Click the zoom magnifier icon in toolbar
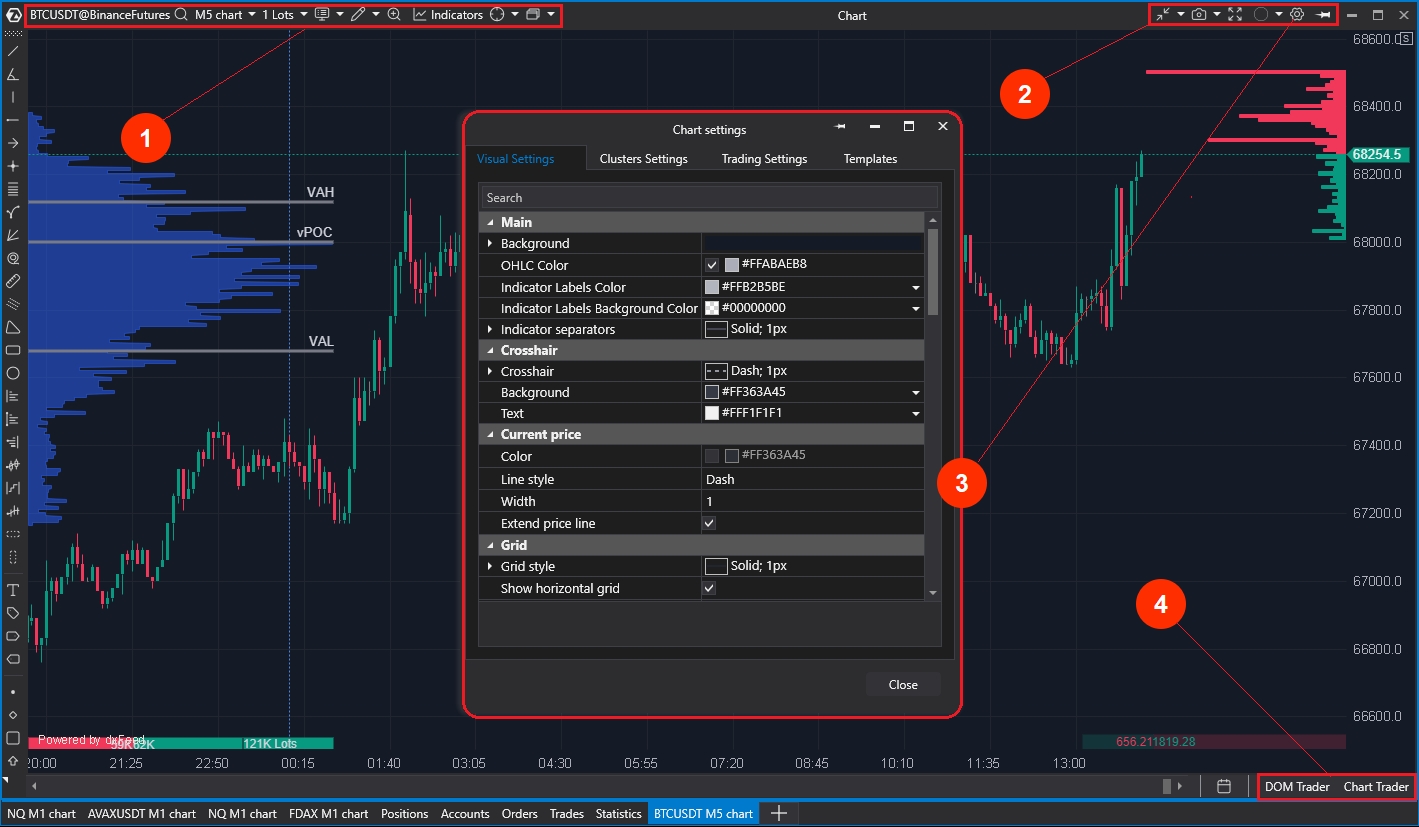The height and width of the screenshot is (827, 1419). (394, 15)
